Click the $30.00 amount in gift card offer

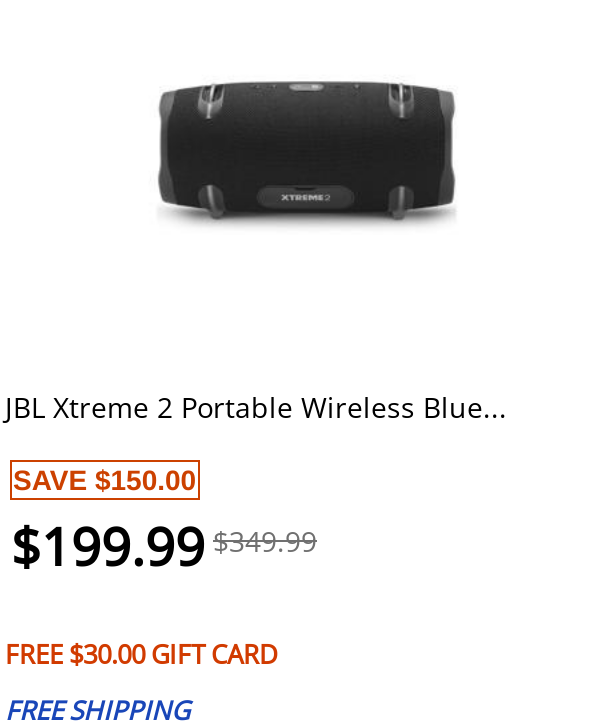pos(108,654)
